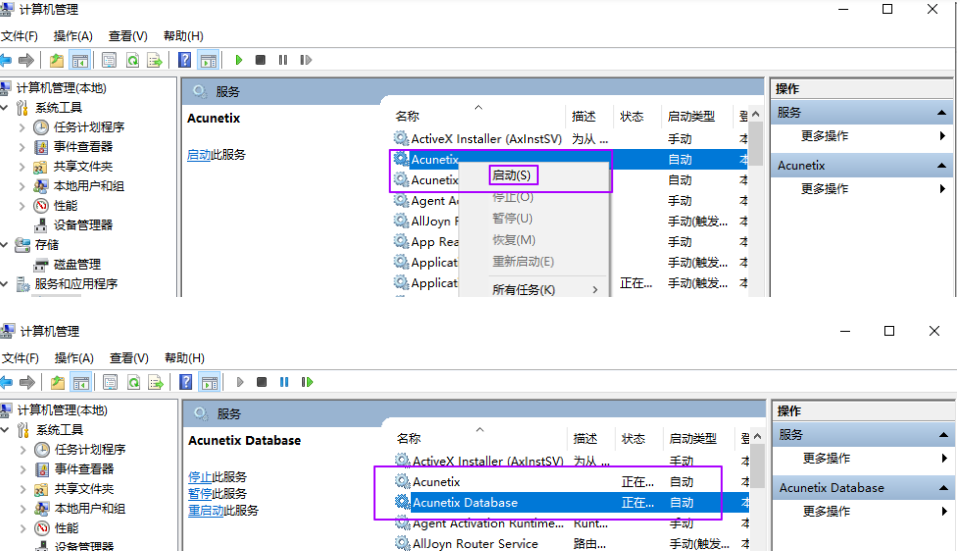Sort by 名称 column in upper window

point(407,116)
